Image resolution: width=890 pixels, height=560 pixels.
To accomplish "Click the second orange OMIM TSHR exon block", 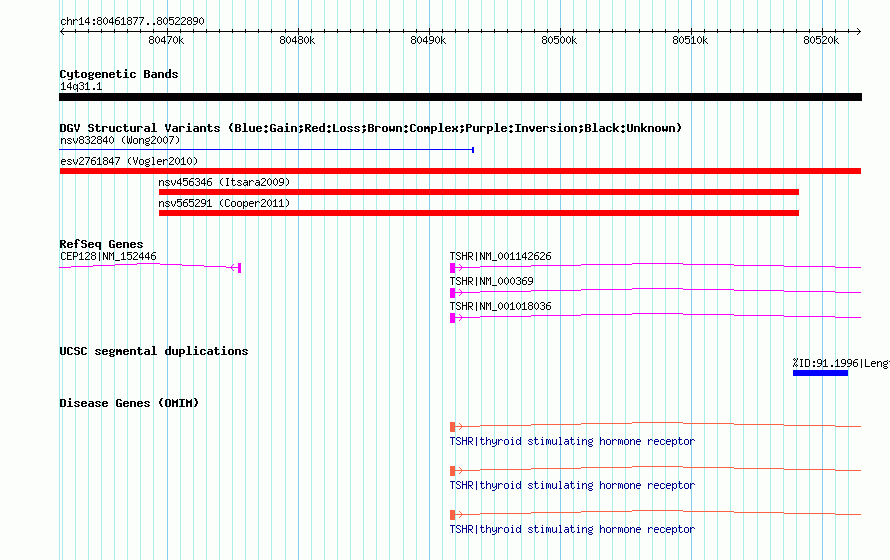I will pyautogui.click(x=452, y=471).
